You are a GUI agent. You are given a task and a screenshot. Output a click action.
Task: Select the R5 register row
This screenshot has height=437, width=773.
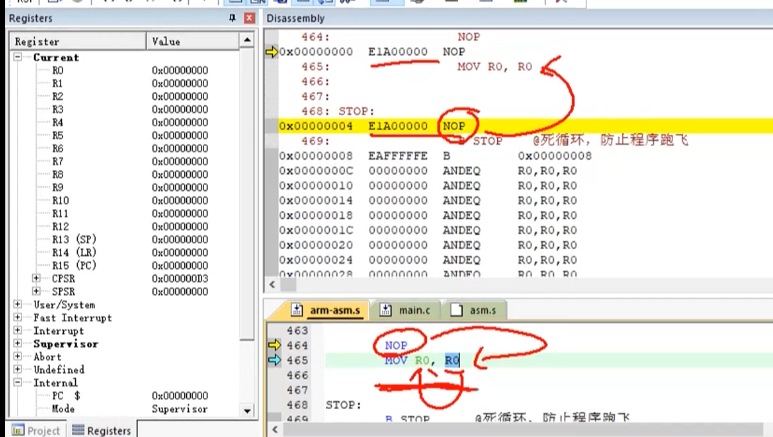126,135
